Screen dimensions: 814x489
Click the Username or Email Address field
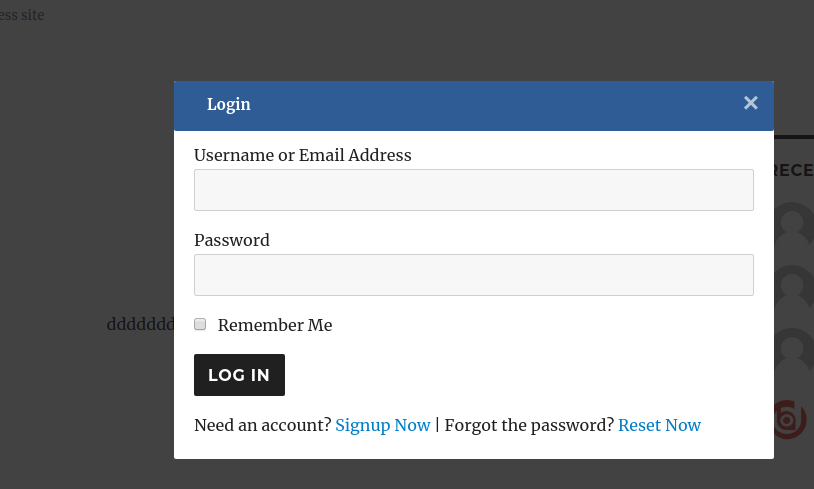473,190
